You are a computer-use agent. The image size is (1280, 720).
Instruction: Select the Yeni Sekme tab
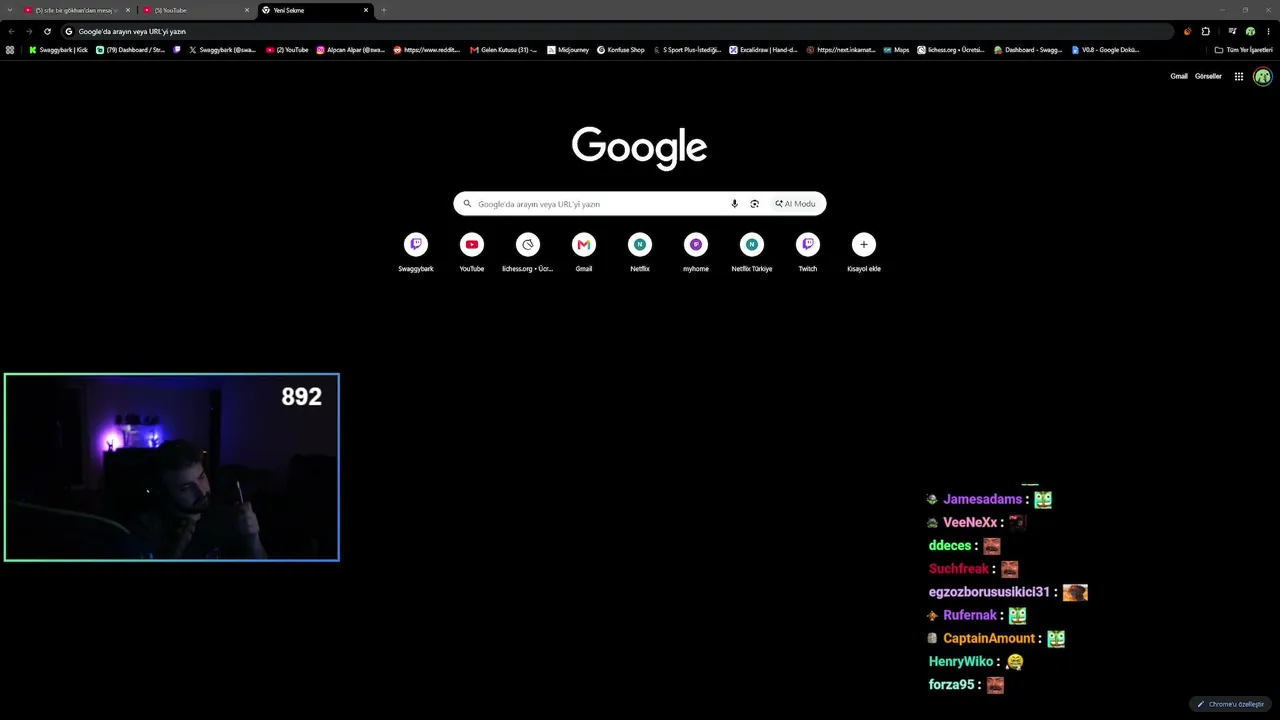tap(315, 10)
